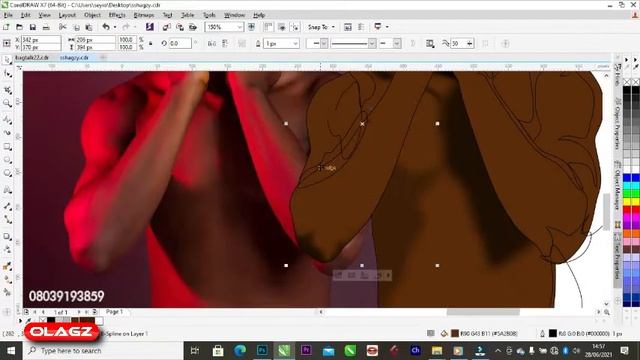Viewport: 640px width, 360px height.
Task: Open the Layout menu
Action: (x=67, y=15)
